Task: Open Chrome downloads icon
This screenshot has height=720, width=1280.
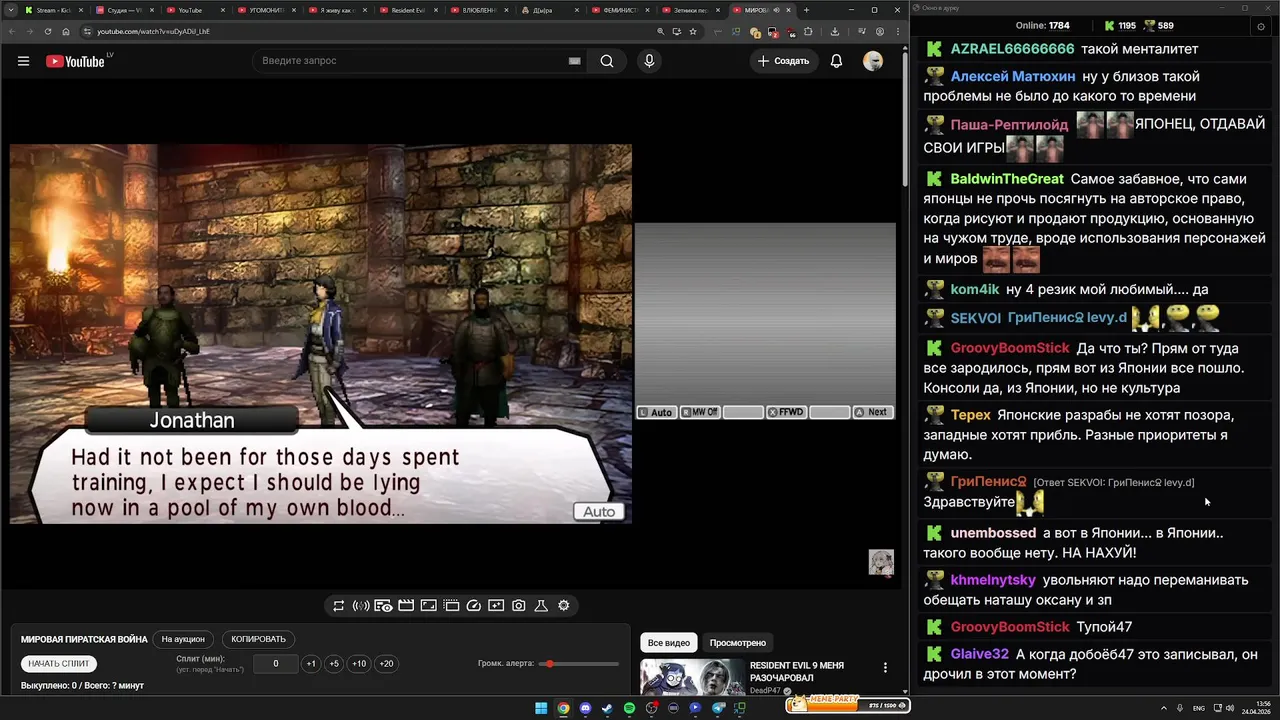Action: pyautogui.click(x=835, y=31)
